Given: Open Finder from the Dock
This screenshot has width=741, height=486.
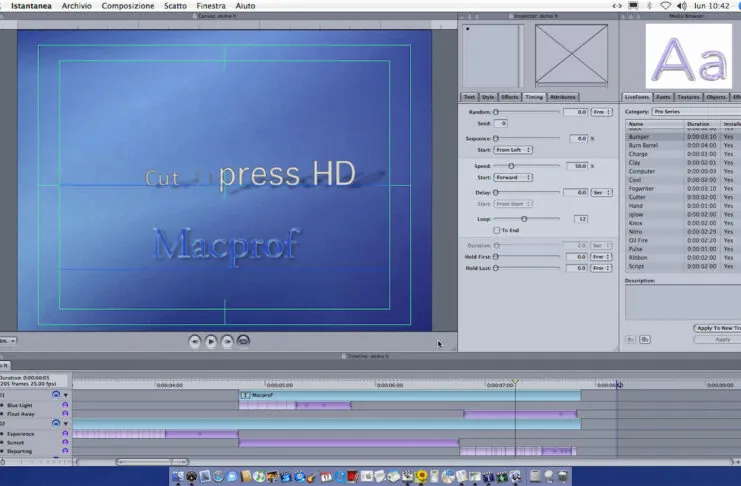Looking at the screenshot, I should pyautogui.click(x=180, y=476).
